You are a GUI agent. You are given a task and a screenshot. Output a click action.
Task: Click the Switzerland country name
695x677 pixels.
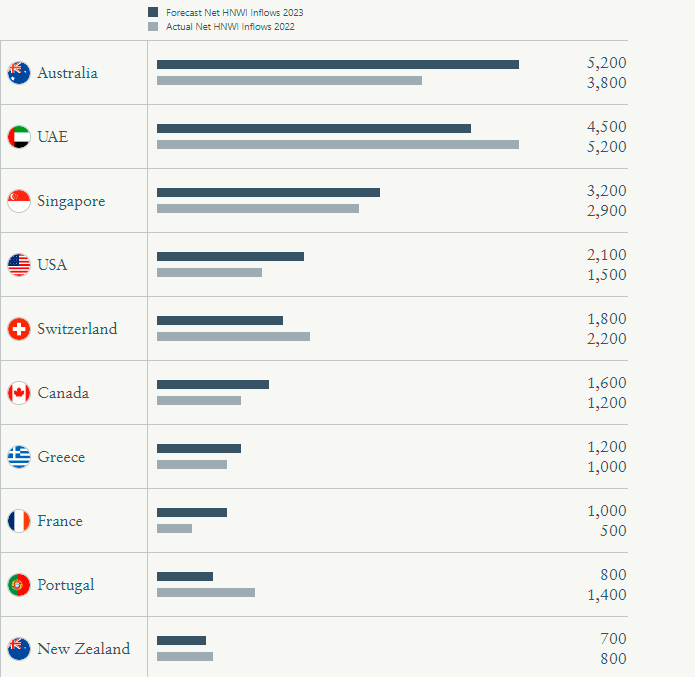[x=77, y=329]
